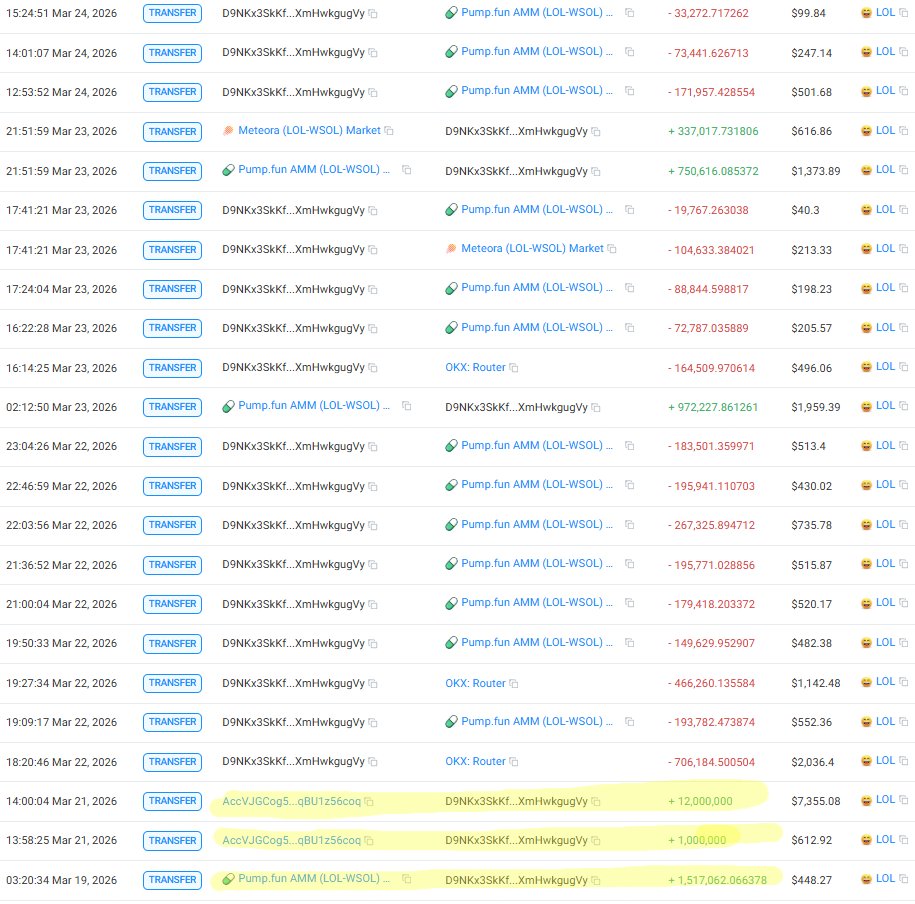The image size is (915, 904).
Task: Copy Meteora Market address in -104,633.384021 row
Action: pyautogui.click(x=612, y=249)
